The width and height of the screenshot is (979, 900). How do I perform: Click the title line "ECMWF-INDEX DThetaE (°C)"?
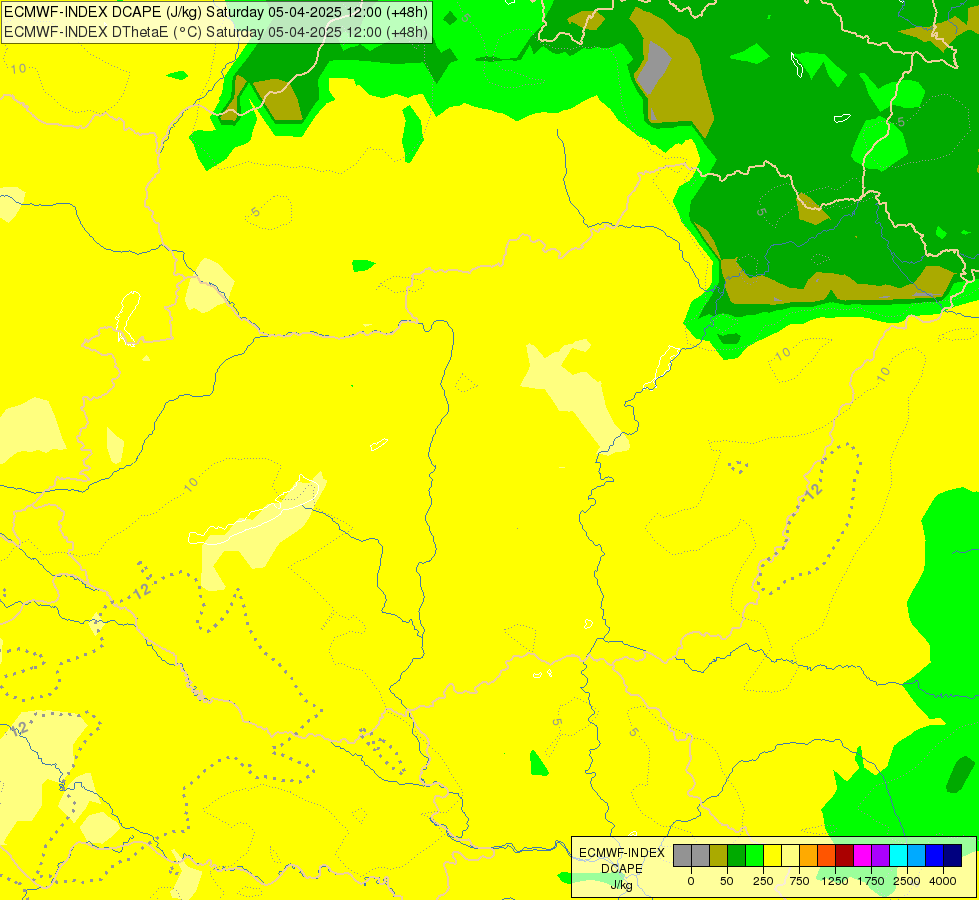click(103, 32)
